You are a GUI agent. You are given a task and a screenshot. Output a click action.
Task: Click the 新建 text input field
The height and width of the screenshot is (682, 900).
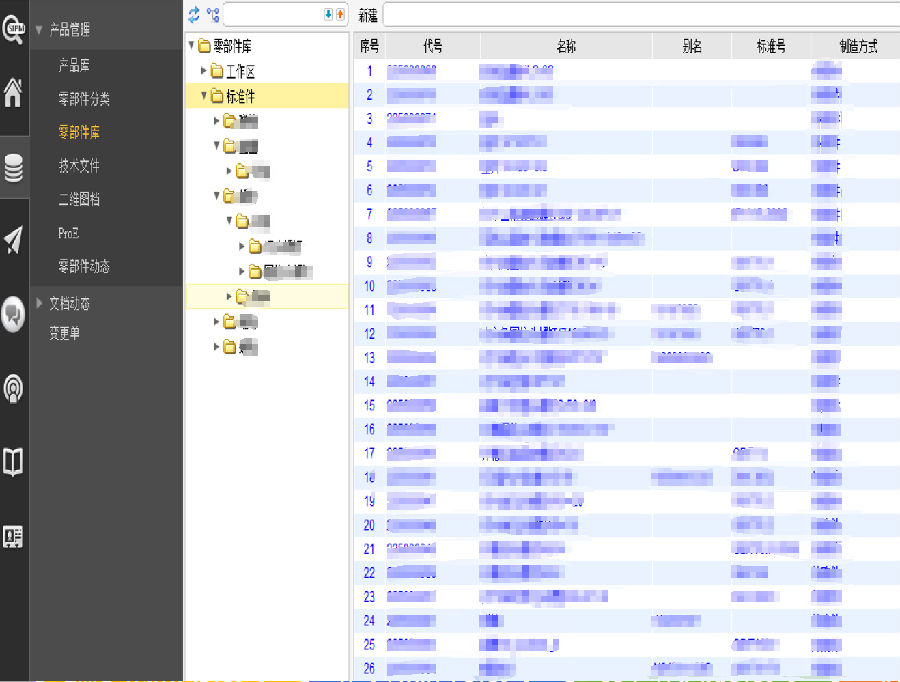tap(640, 15)
